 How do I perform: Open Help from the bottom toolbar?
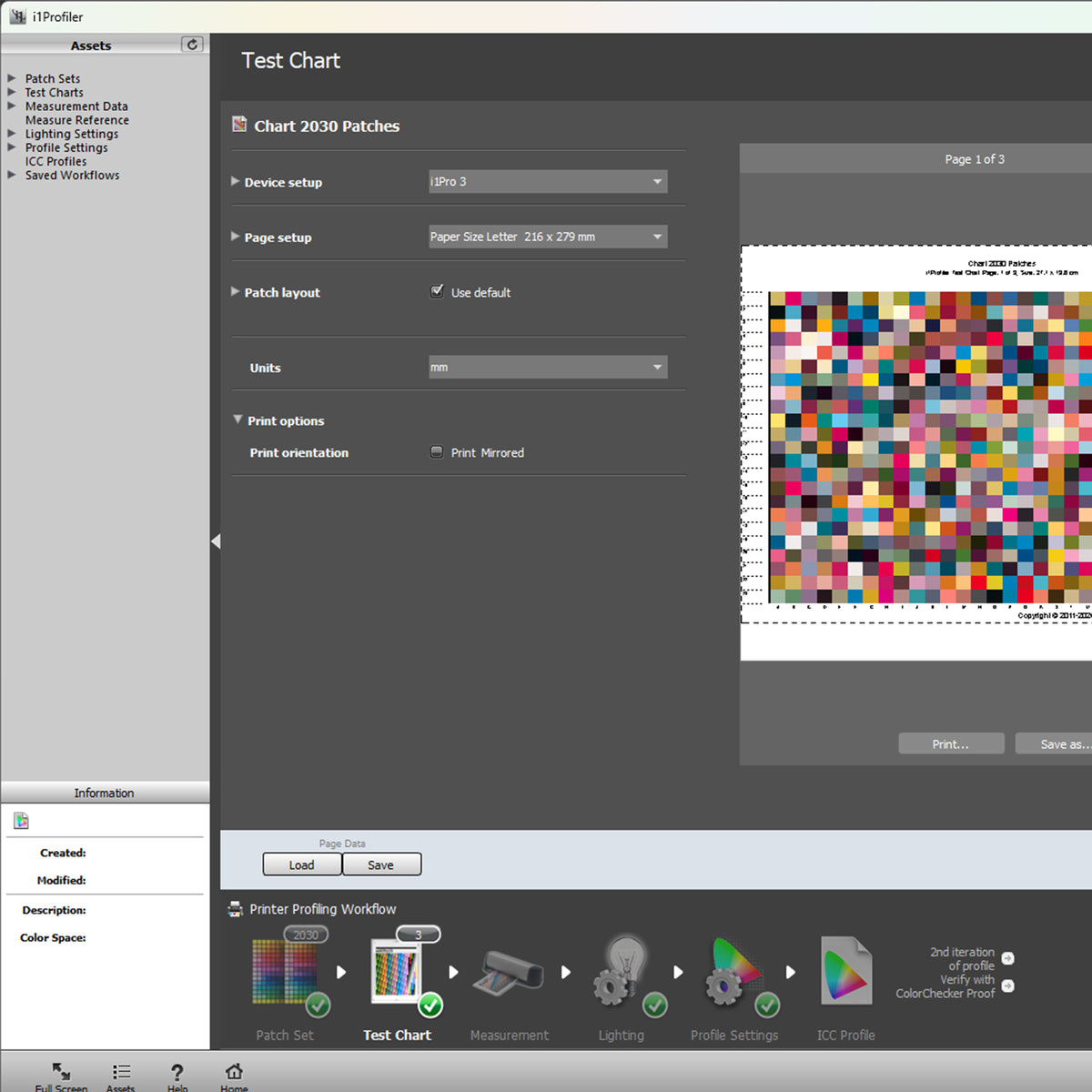point(177,1072)
